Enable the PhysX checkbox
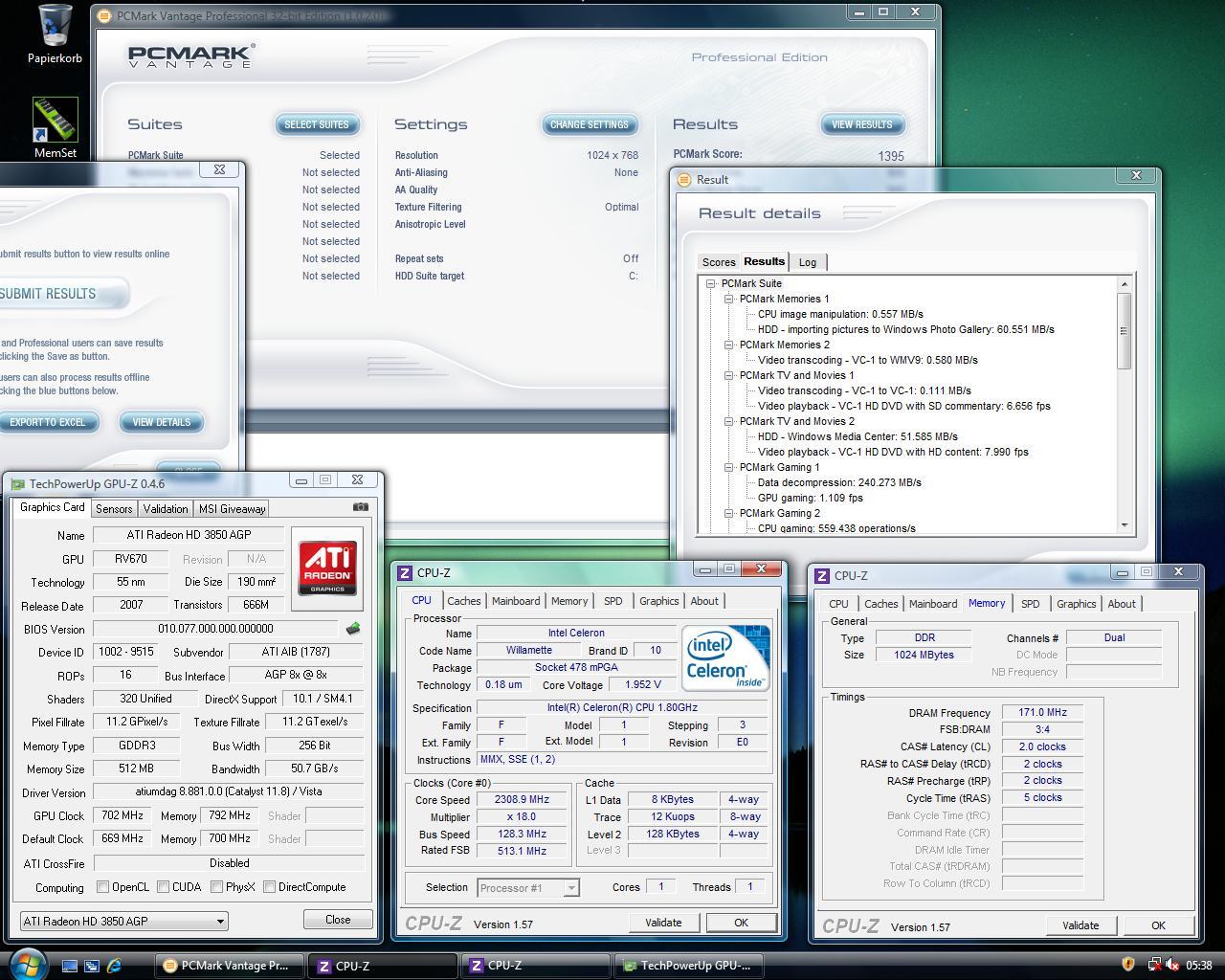1225x980 pixels. point(216,887)
